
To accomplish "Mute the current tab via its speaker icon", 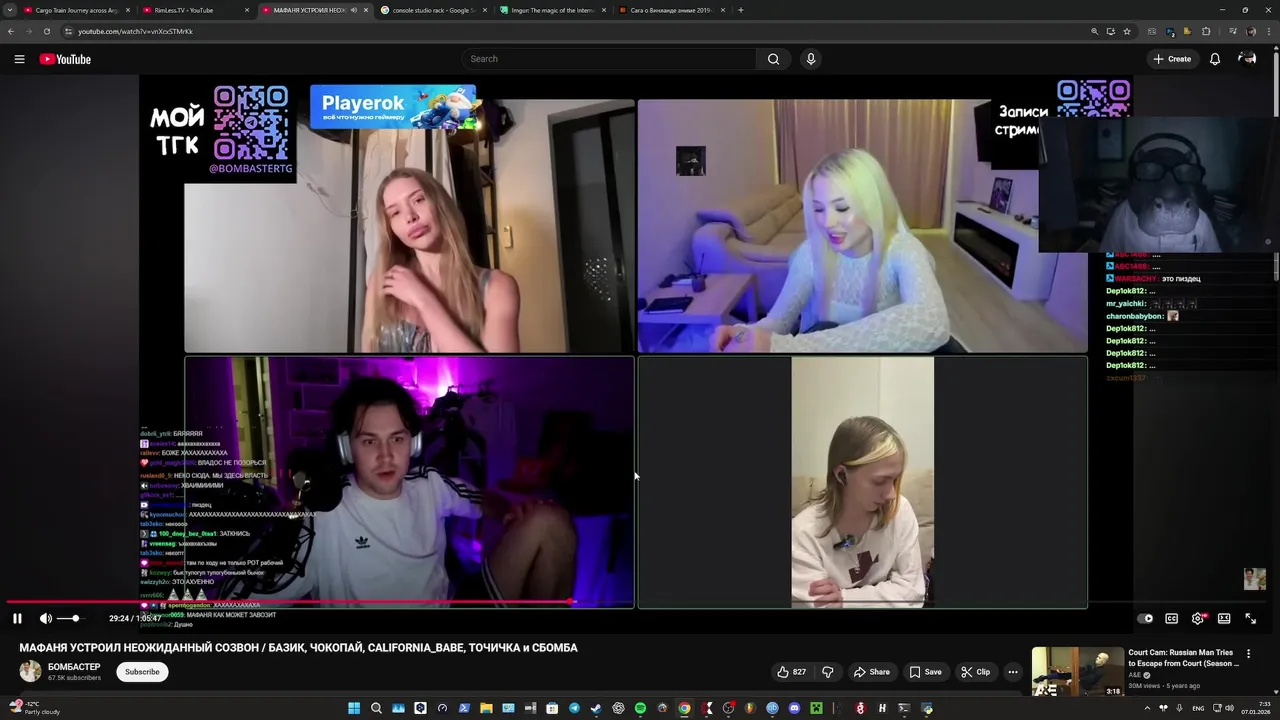I will (x=353, y=10).
